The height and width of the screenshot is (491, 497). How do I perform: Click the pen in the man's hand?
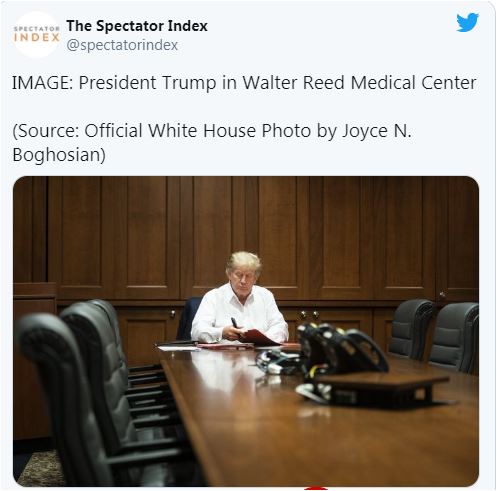(235, 323)
